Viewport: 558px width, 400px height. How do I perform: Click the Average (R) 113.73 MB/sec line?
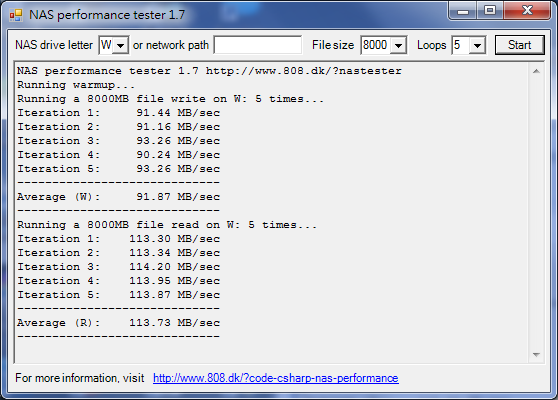(119, 323)
